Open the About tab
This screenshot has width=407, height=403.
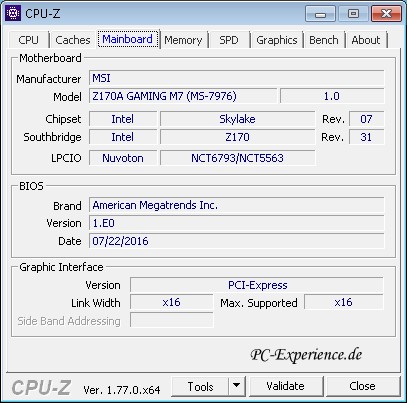[366, 40]
